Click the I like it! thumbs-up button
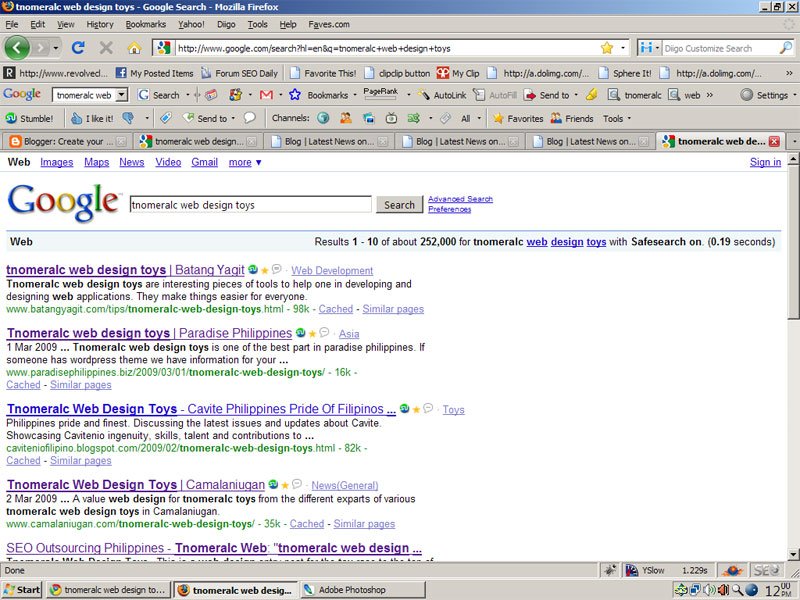The image size is (800, 600). [92, 118]
